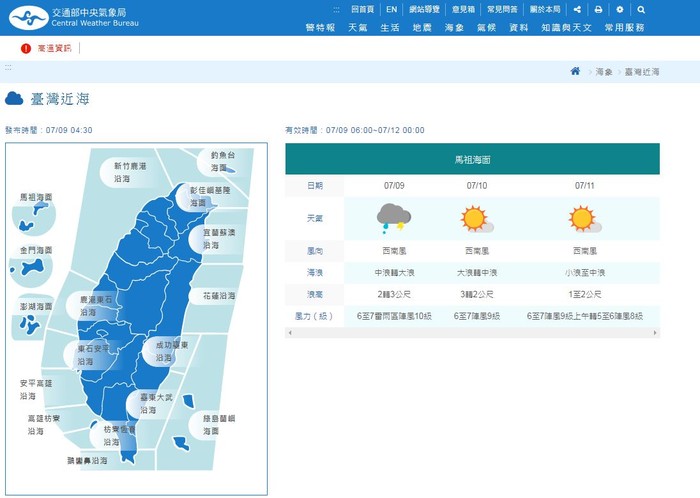Viewport: 700px width, 498px height.
Task: Select 馬祖海面 region on map
Action: [x=36, y=199]
